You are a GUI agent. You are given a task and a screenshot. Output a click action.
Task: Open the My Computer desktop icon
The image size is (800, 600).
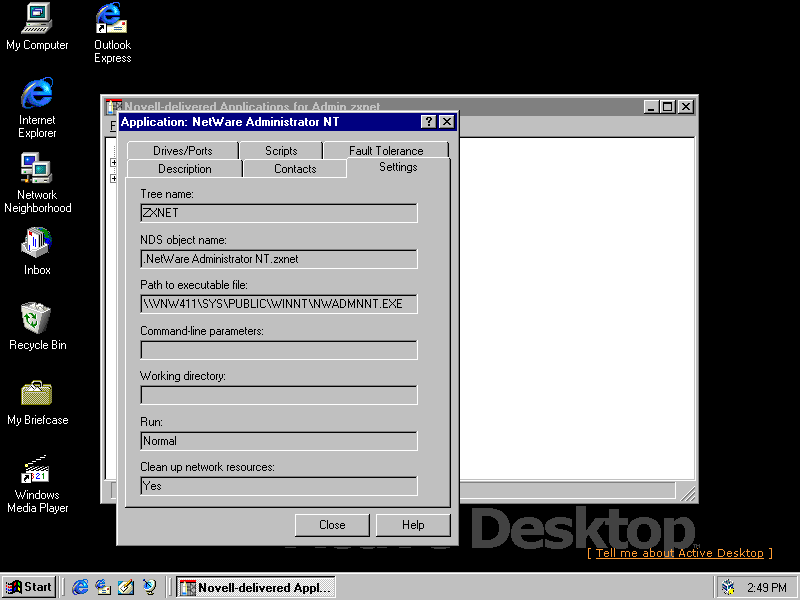pyautogui.click(x=37, y=27)
